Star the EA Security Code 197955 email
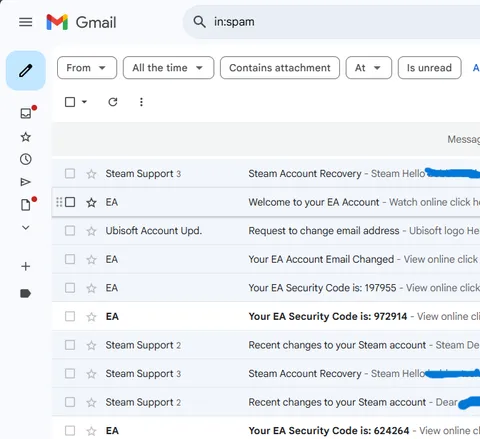This screenshot has height=439, width=480. tap(91, 288)
